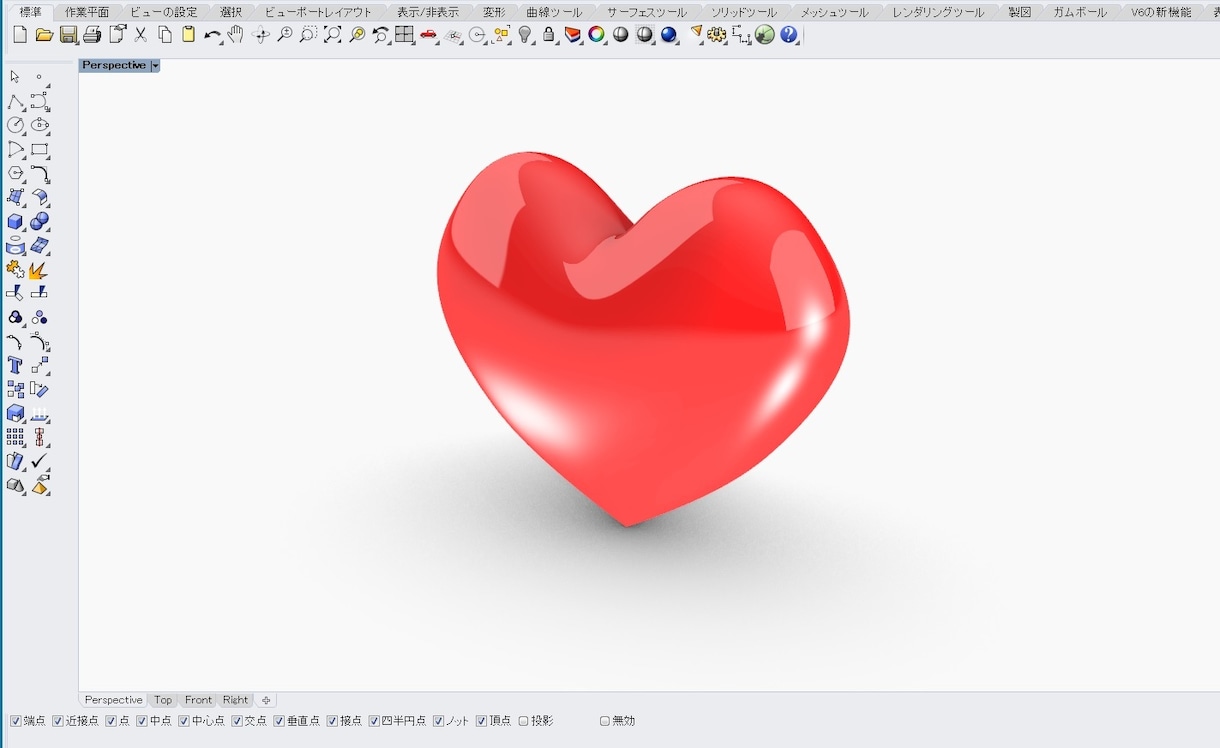Toggle the 頂点 osnap checkbox
This screenshot has height=748, width=1220.
(x=481, y=721)
